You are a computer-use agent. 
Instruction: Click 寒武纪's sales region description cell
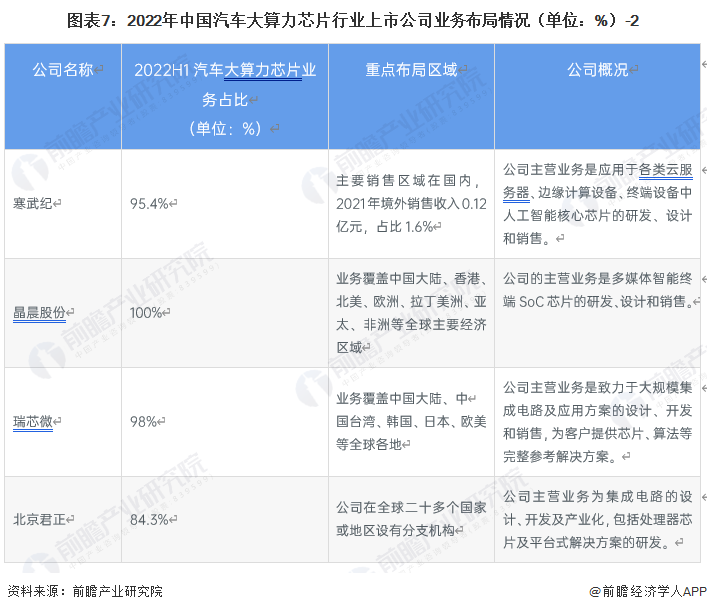[411, 203]
